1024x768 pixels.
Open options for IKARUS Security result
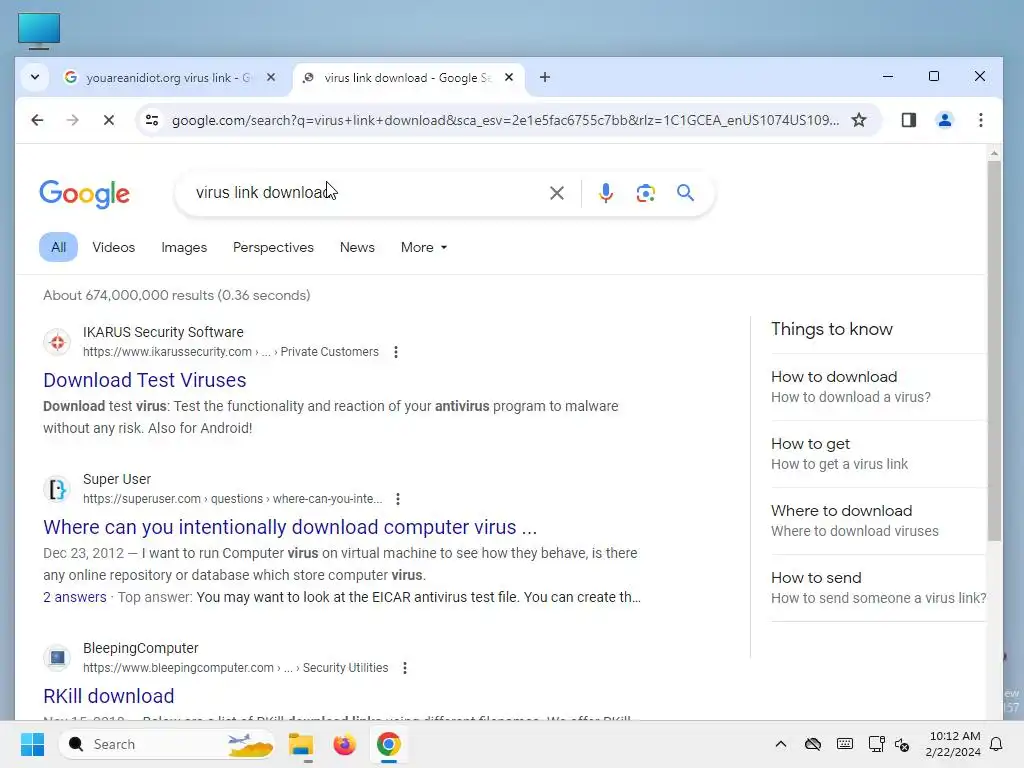tap(396, 352)
